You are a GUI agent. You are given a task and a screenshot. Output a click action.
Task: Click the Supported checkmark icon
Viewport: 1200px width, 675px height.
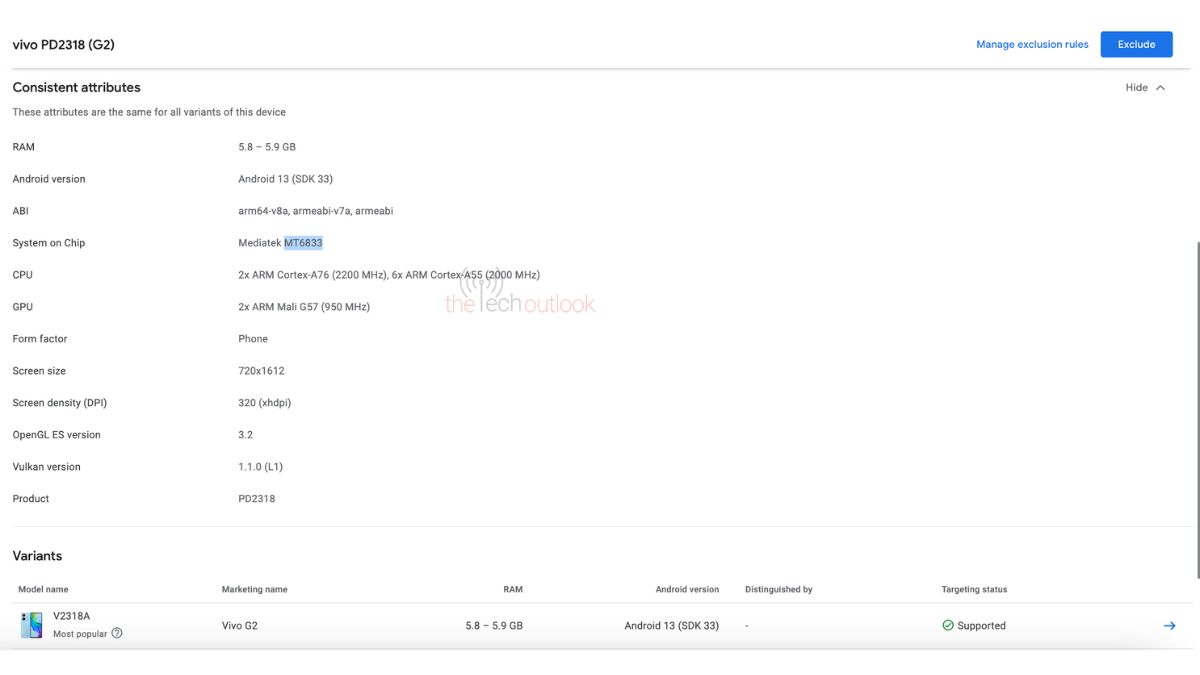[x=948, y=626]
